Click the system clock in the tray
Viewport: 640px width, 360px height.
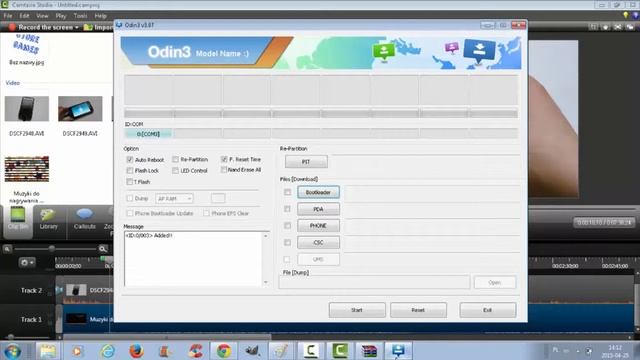click(615, 351)
